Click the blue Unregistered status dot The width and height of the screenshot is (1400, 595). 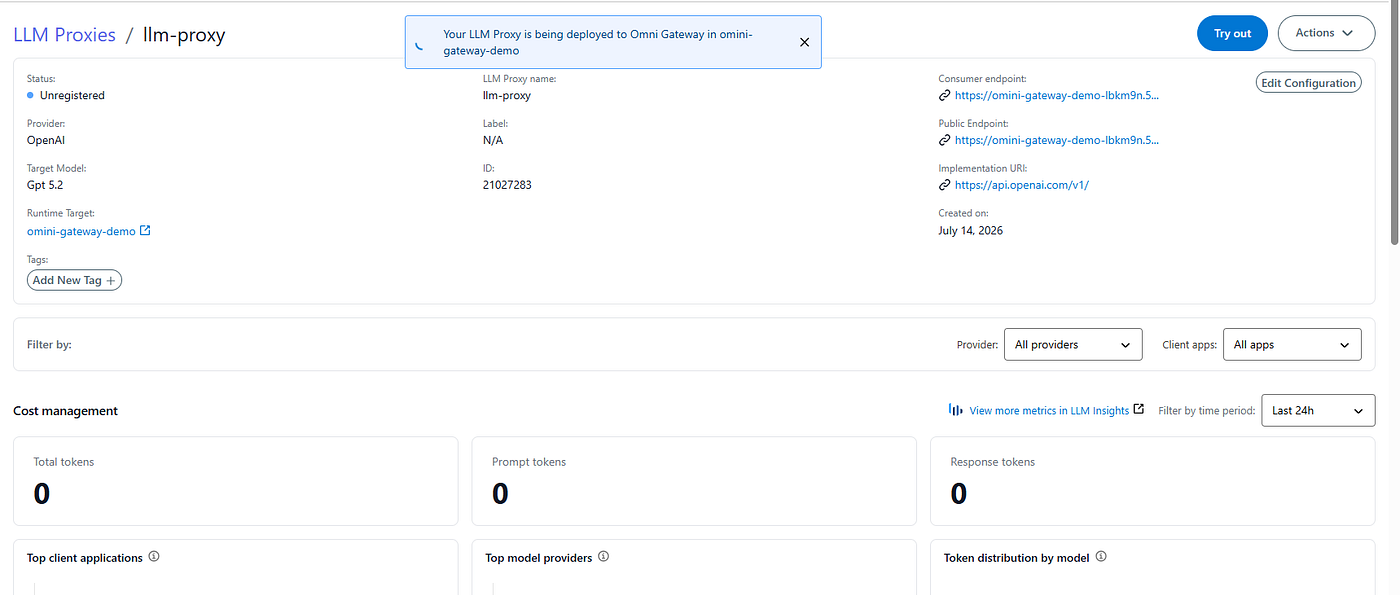31,96
